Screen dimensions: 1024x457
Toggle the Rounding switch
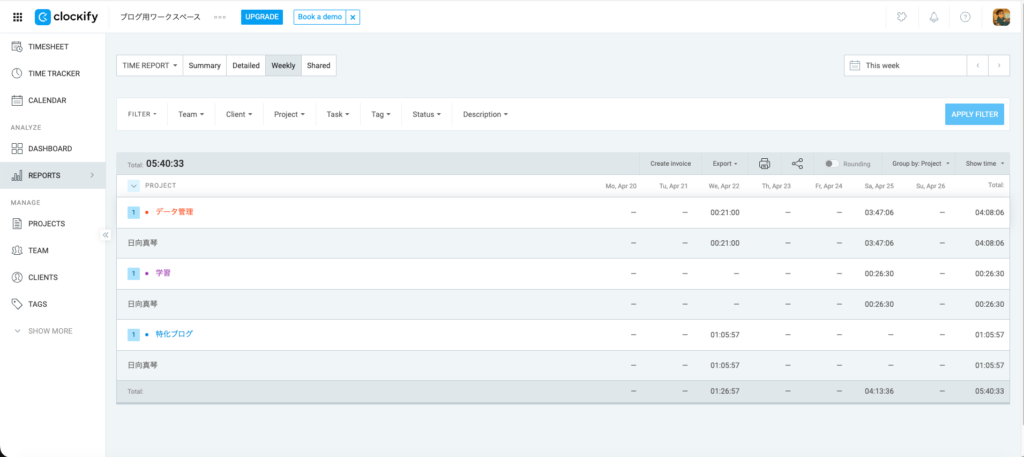click(830, 163)
